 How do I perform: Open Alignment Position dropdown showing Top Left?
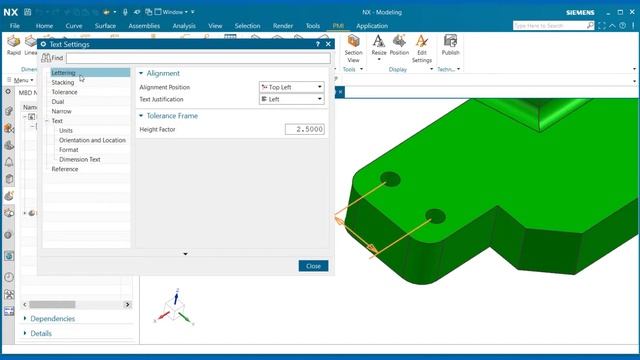[x=292, y=87]
